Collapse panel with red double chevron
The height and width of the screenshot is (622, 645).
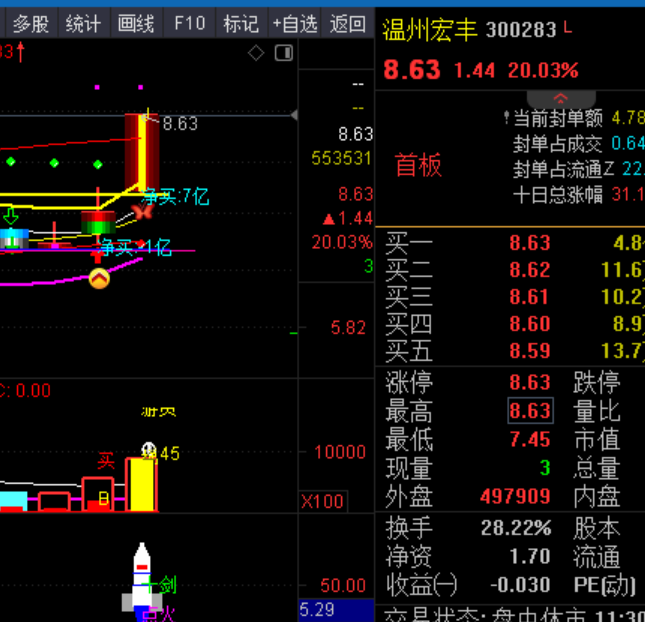pos(561,99)
